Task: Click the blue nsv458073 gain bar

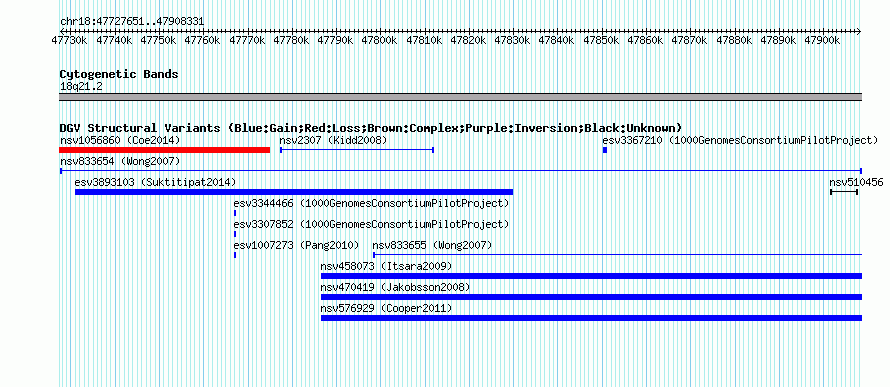Action: [591, 276]
